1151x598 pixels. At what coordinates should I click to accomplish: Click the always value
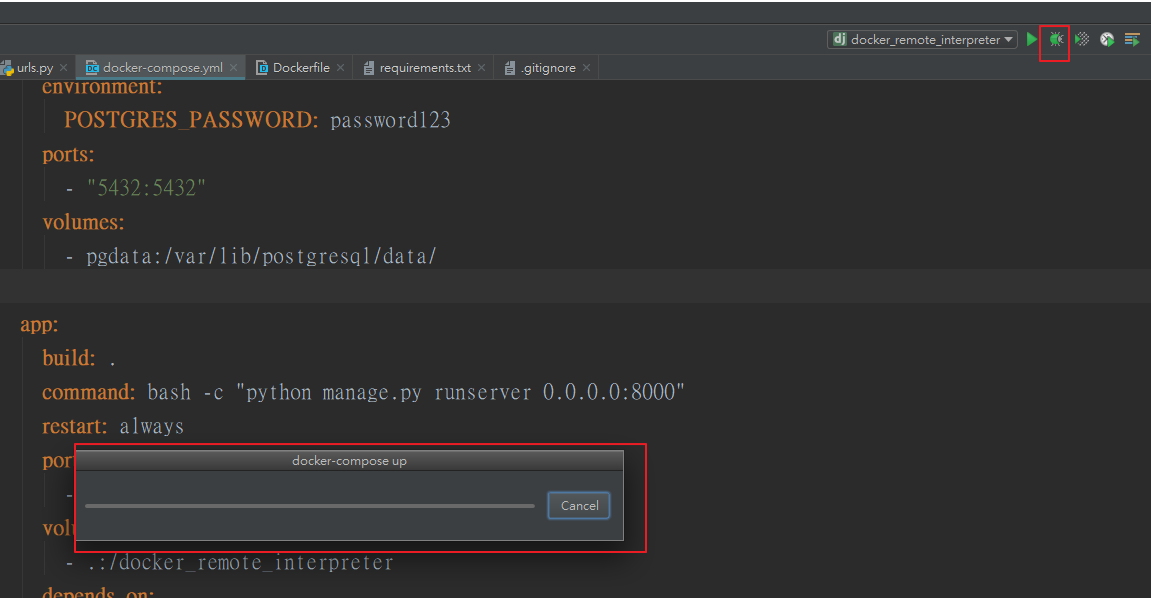[152, 427]
